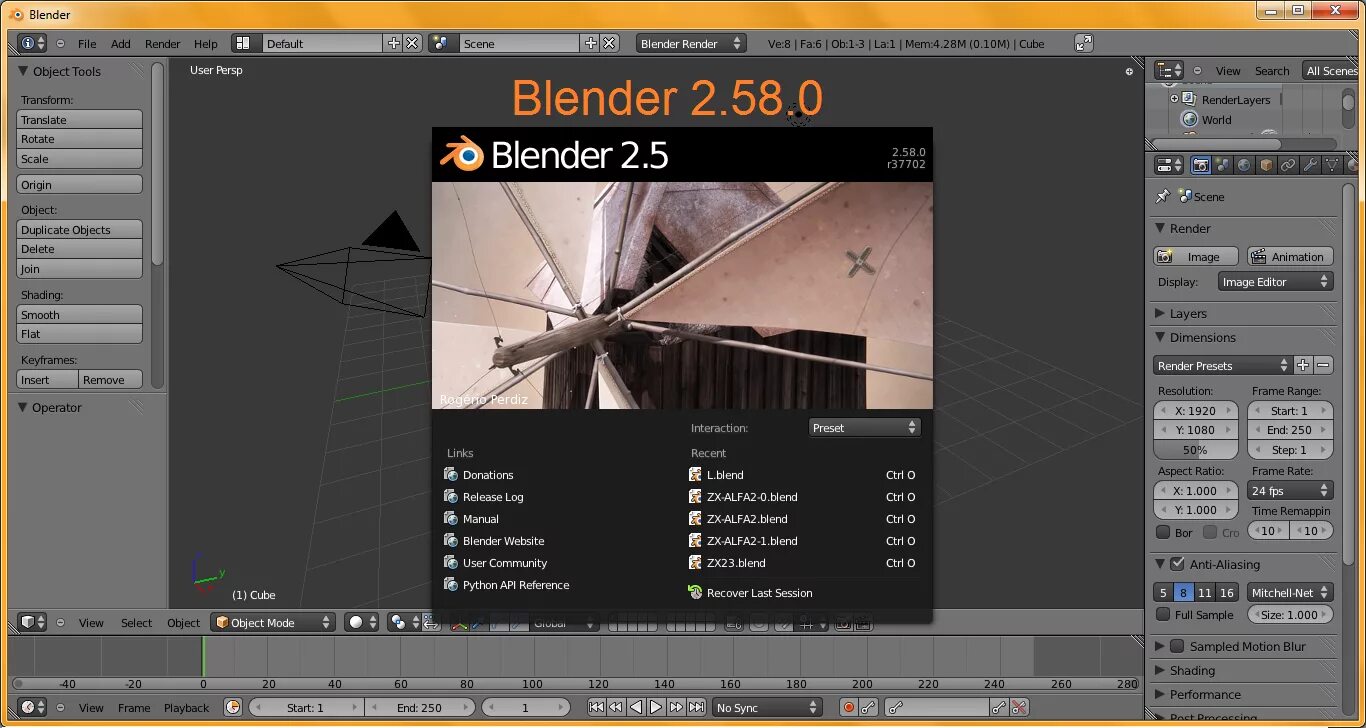Enable the Anti-Aliasing checkbox
This screenshot has height=728, width=1366.
click(x=1177, y=564)
